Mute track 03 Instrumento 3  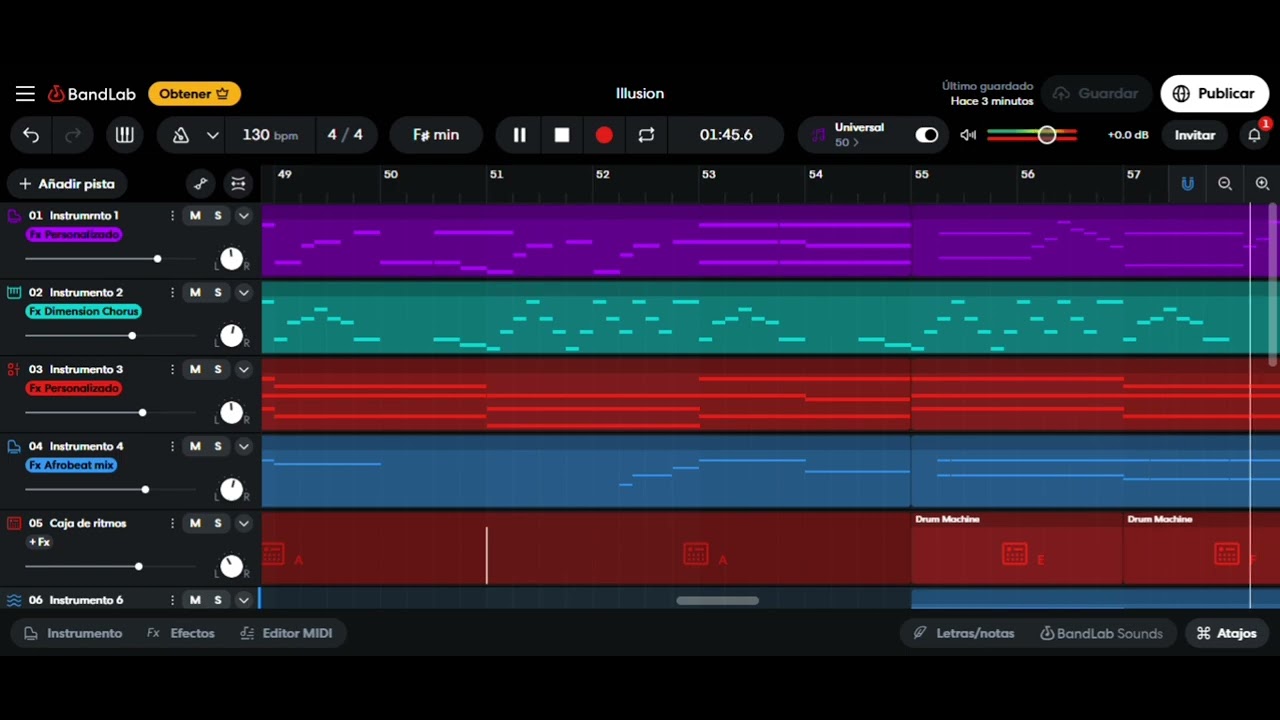(195, 370)
